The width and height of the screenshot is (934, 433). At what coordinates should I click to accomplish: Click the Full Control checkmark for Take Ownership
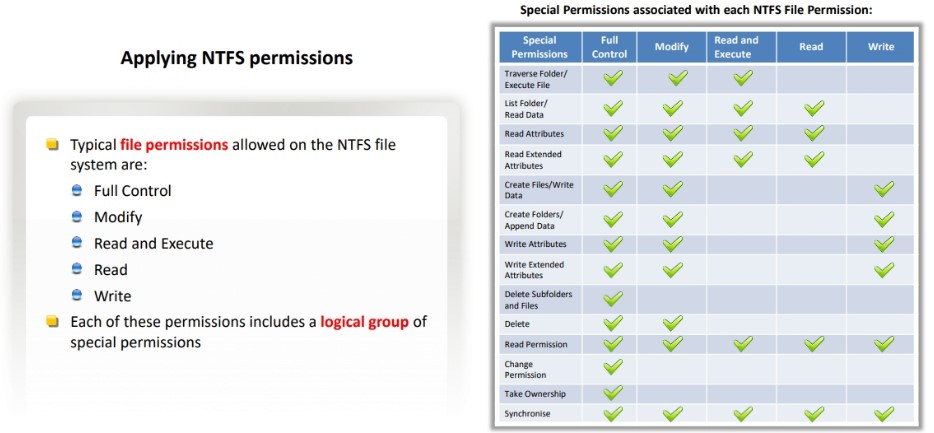(613, 392)
